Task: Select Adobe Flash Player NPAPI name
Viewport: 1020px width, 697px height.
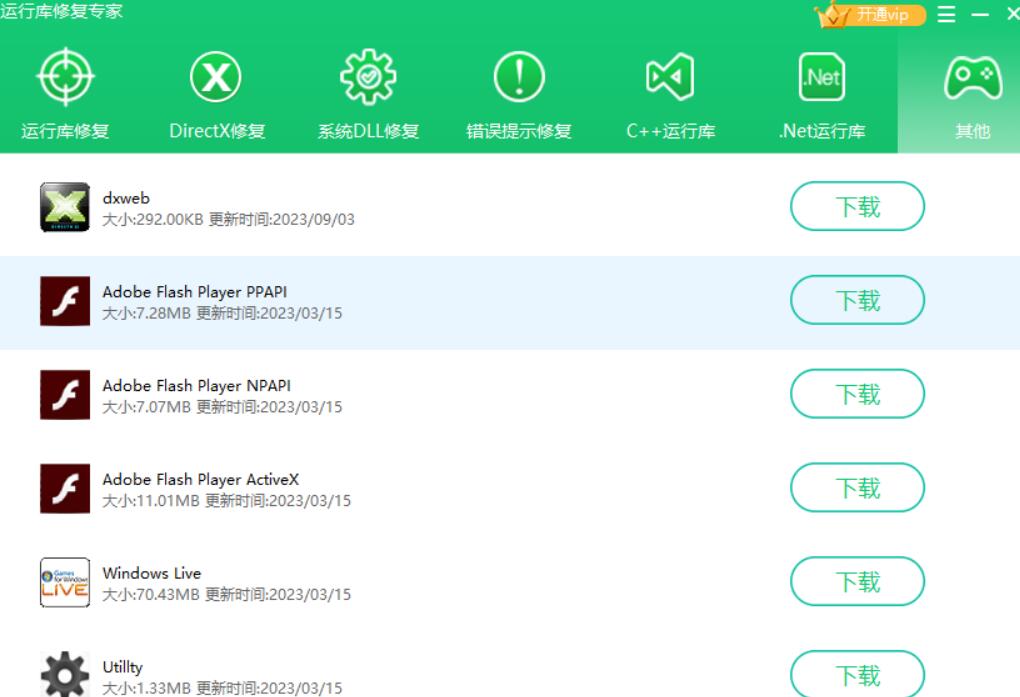Action: 196,386
